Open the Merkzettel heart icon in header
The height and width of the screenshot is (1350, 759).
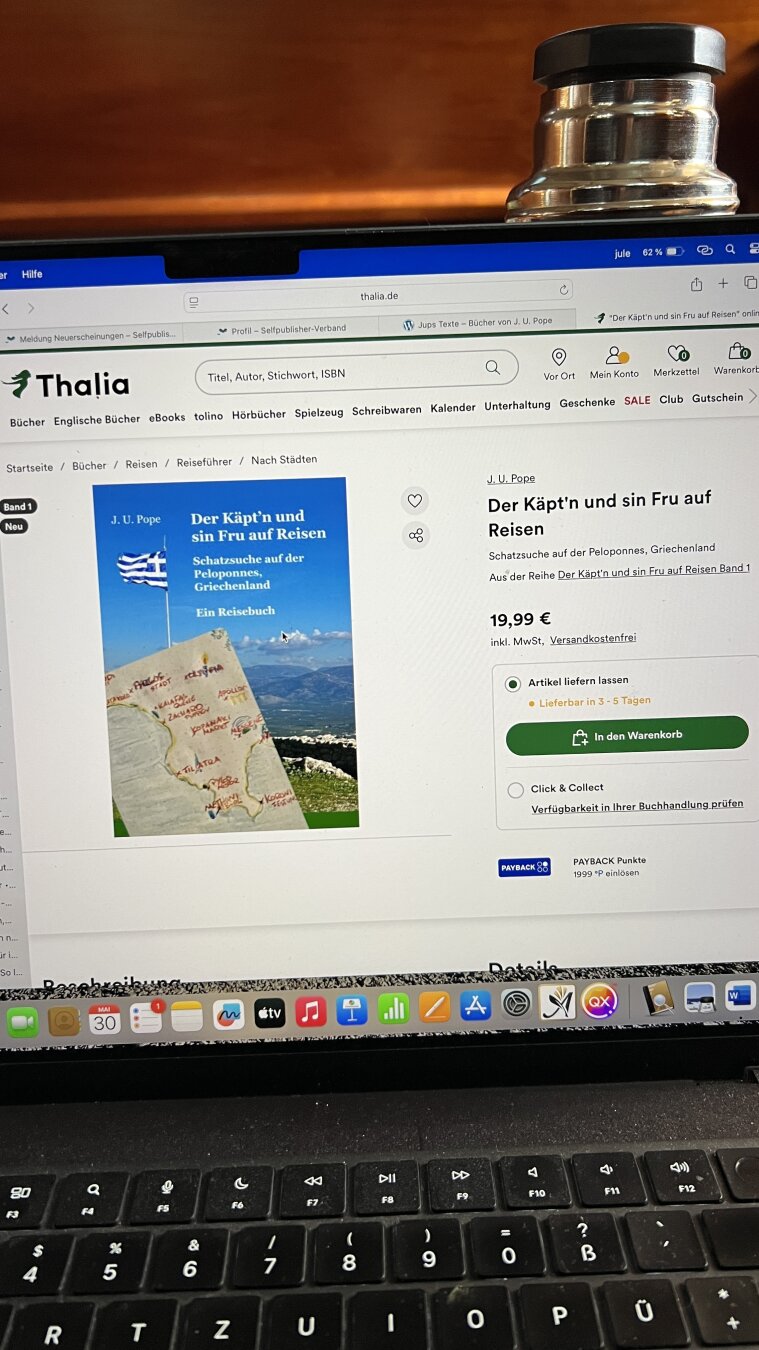click(677, 353)
